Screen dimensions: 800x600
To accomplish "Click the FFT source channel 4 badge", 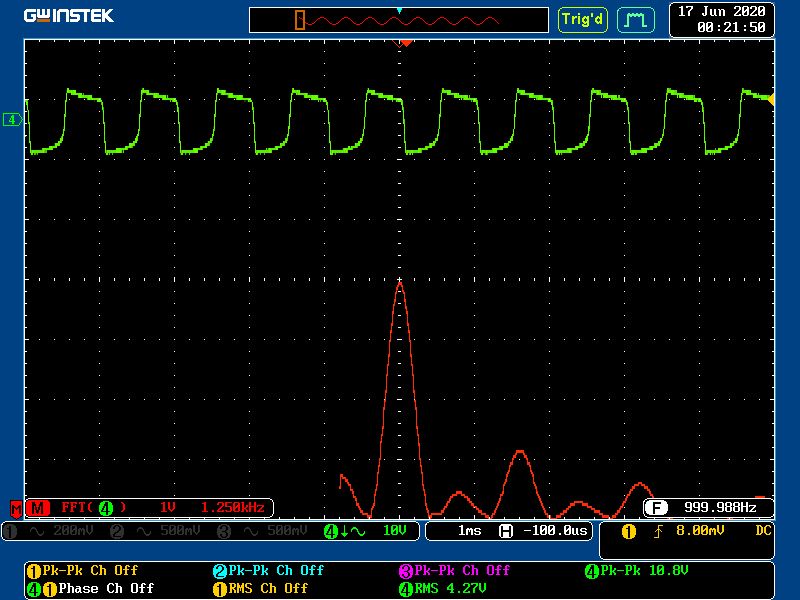I will tap(106, 508).
